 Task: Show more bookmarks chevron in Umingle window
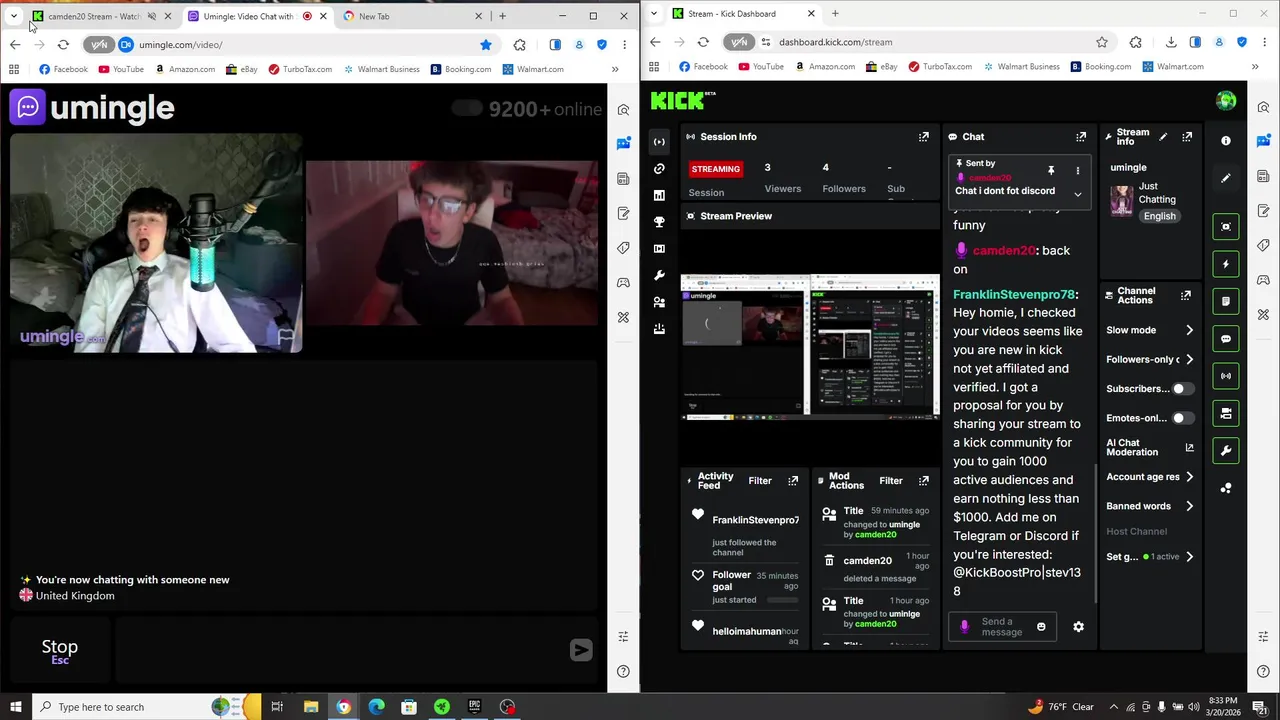pyautogui.click(x=615, y=69)
